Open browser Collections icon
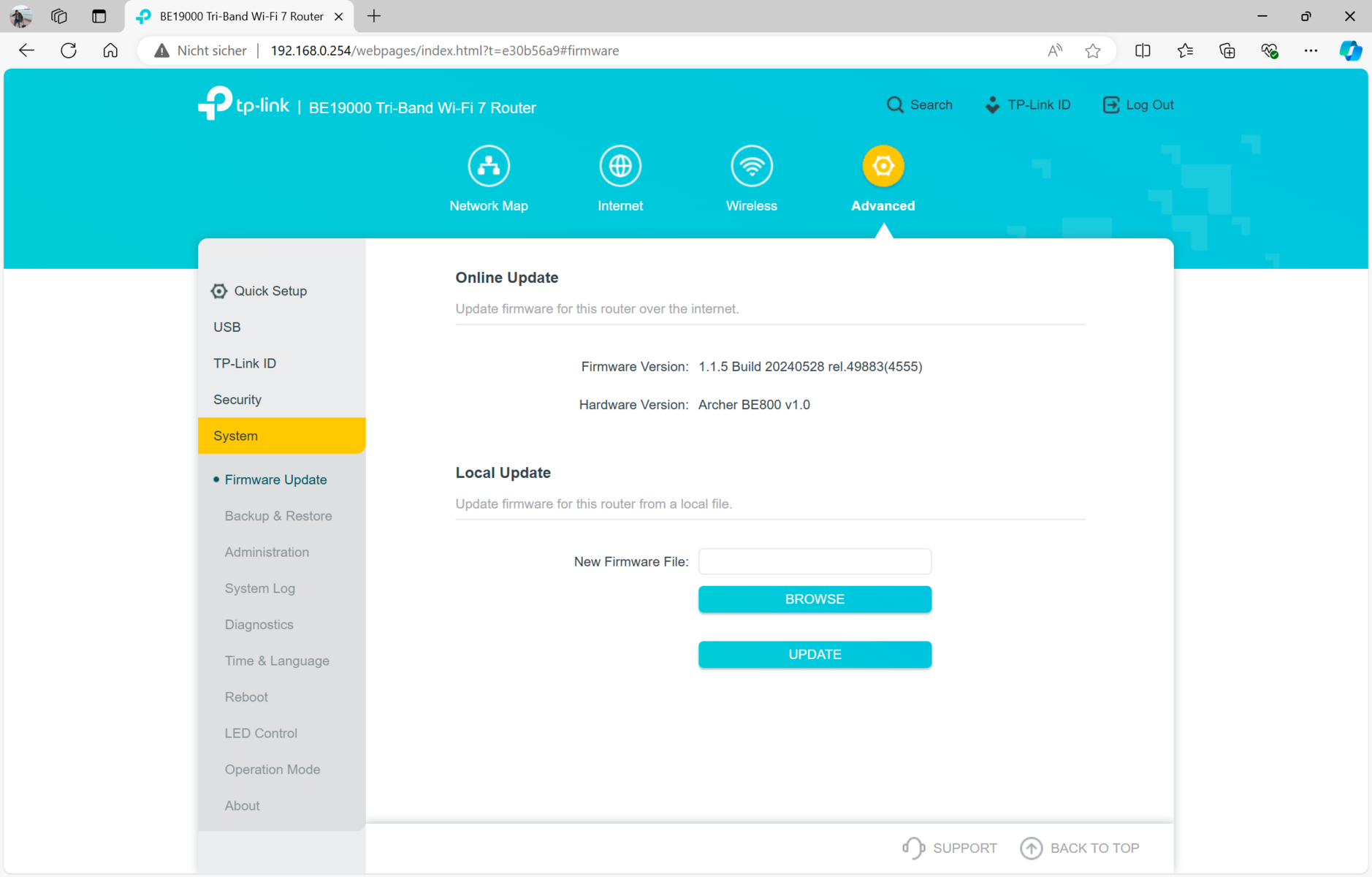This screenshot has height=877, width=1372. (x=1227, y=50)
